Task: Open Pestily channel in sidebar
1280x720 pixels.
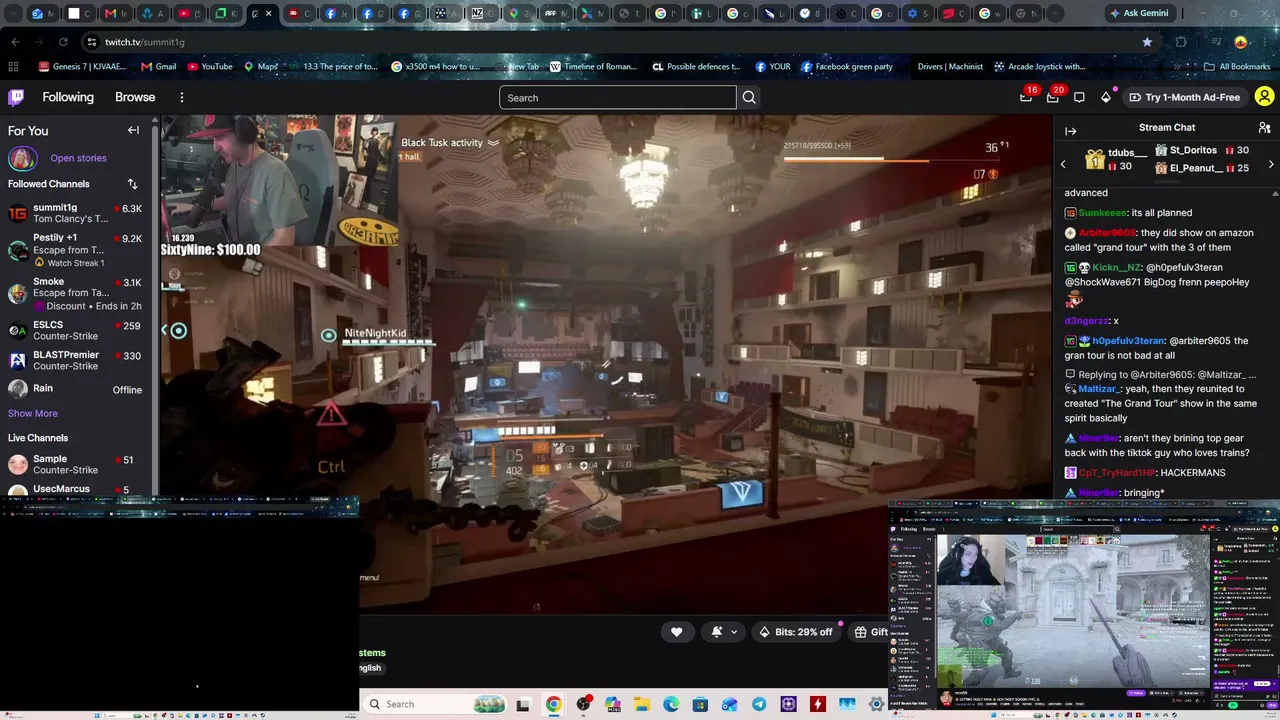Action: (76, 249)
